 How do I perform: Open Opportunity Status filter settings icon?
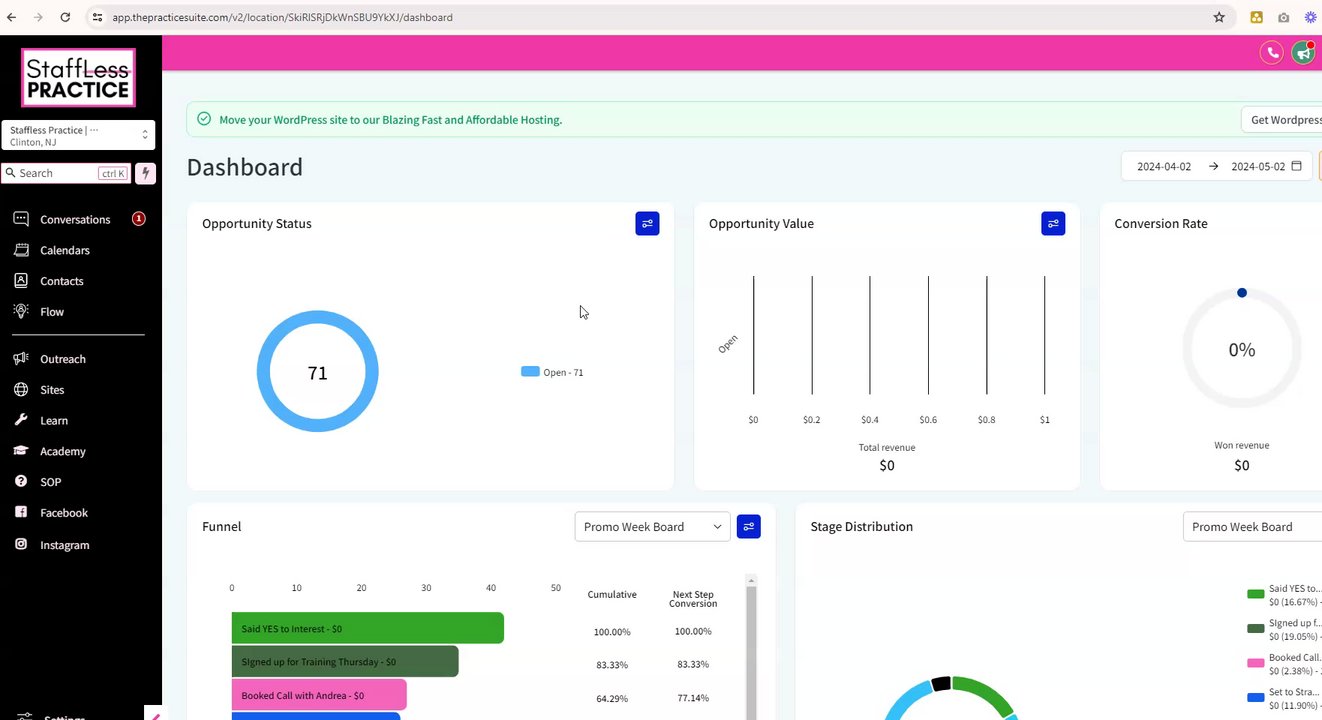(647, 223)
